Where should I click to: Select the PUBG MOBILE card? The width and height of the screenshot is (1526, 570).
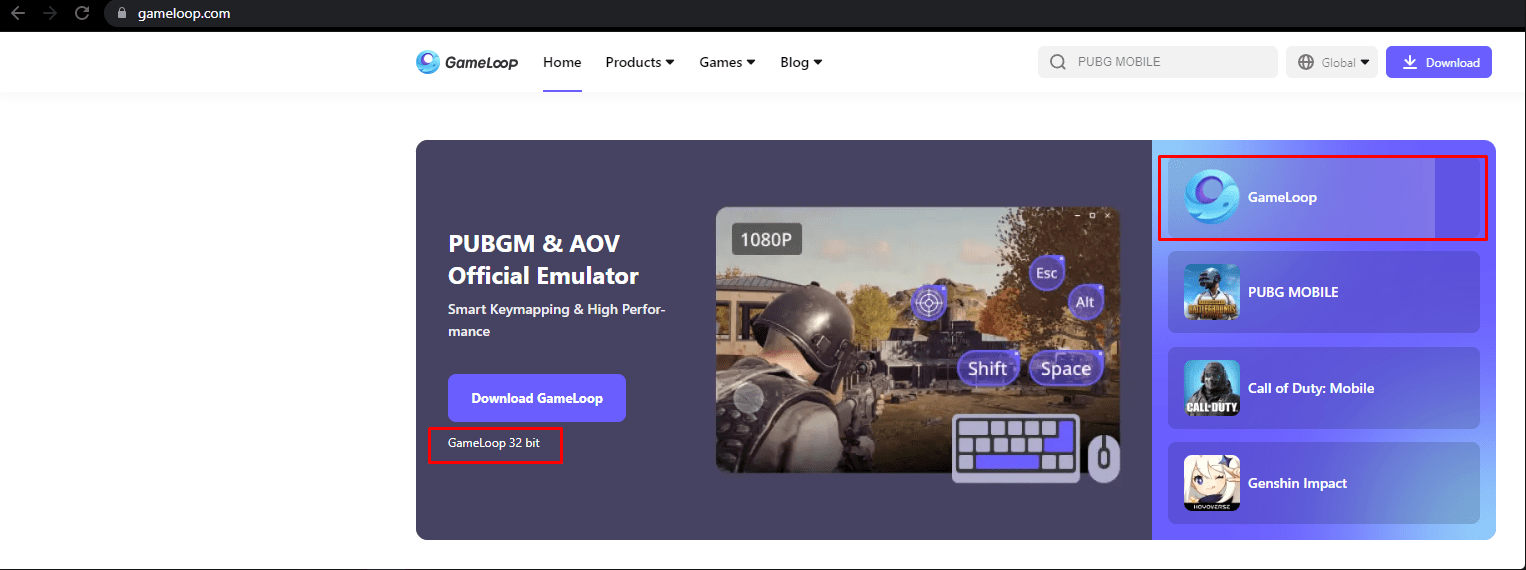click(x=1324, y=292)
